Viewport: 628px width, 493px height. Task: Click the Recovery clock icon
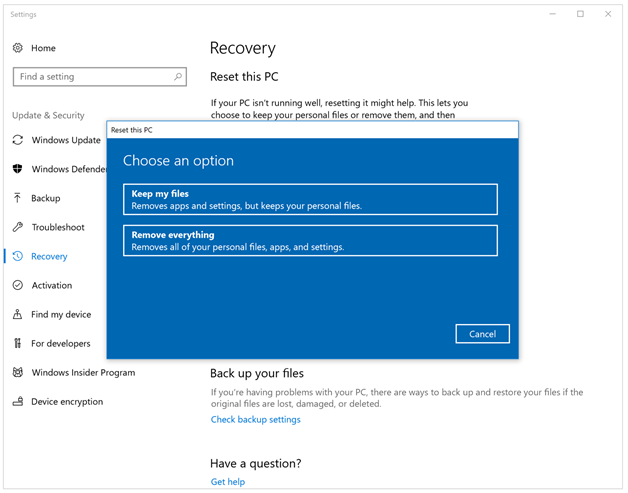[x=18, y=256]
